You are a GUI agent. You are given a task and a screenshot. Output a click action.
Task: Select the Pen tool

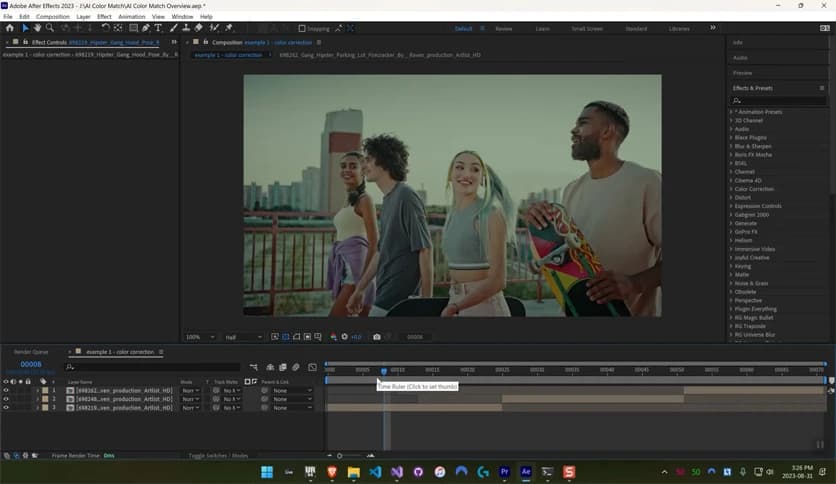tap(146, 28)
